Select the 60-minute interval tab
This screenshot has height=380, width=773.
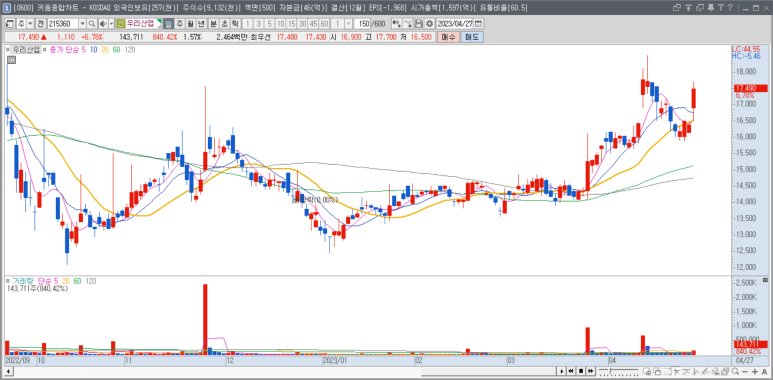coord(324,24)
